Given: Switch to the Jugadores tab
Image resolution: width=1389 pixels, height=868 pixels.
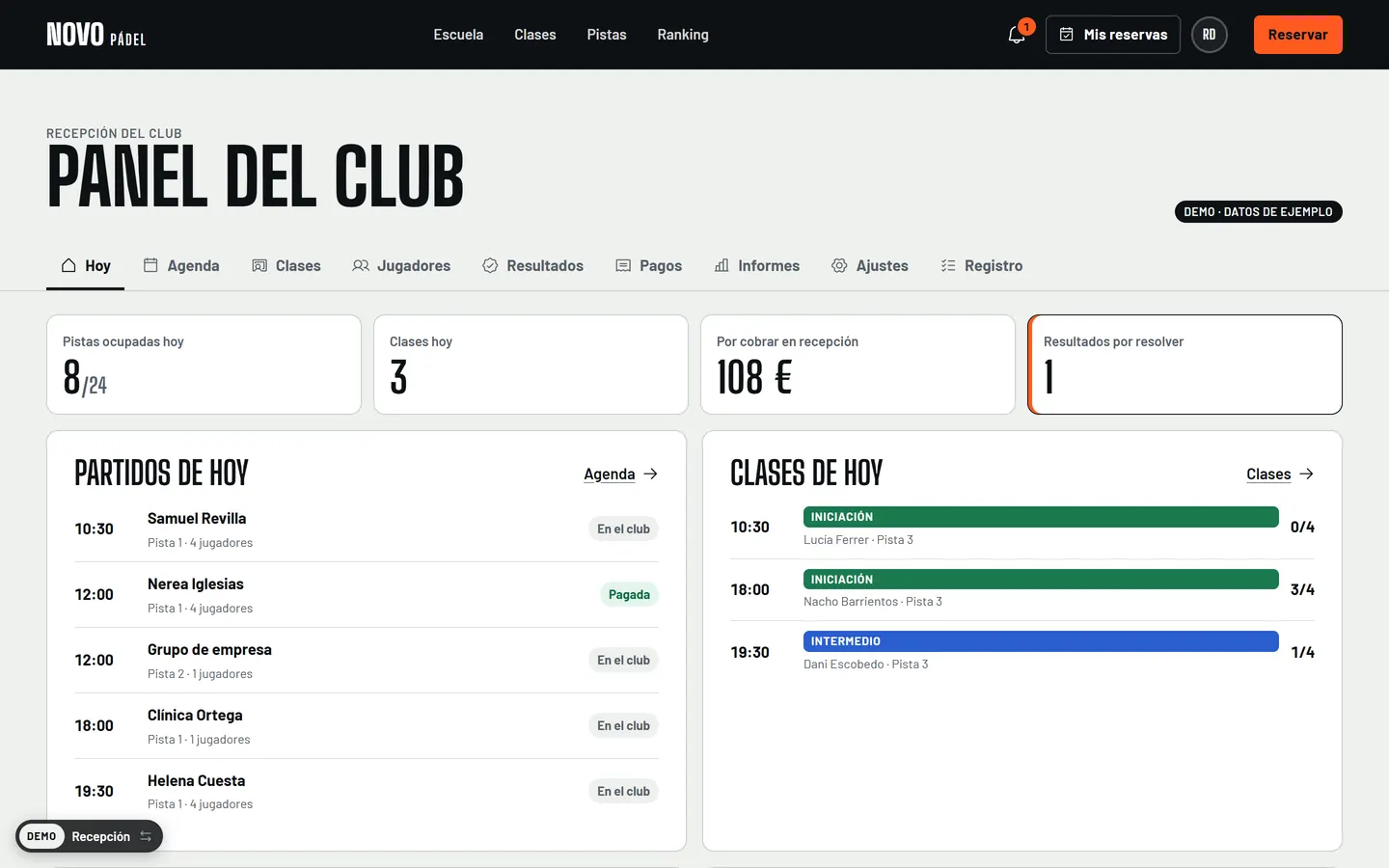Looking at the screenshot, I should tap(401, 265).
